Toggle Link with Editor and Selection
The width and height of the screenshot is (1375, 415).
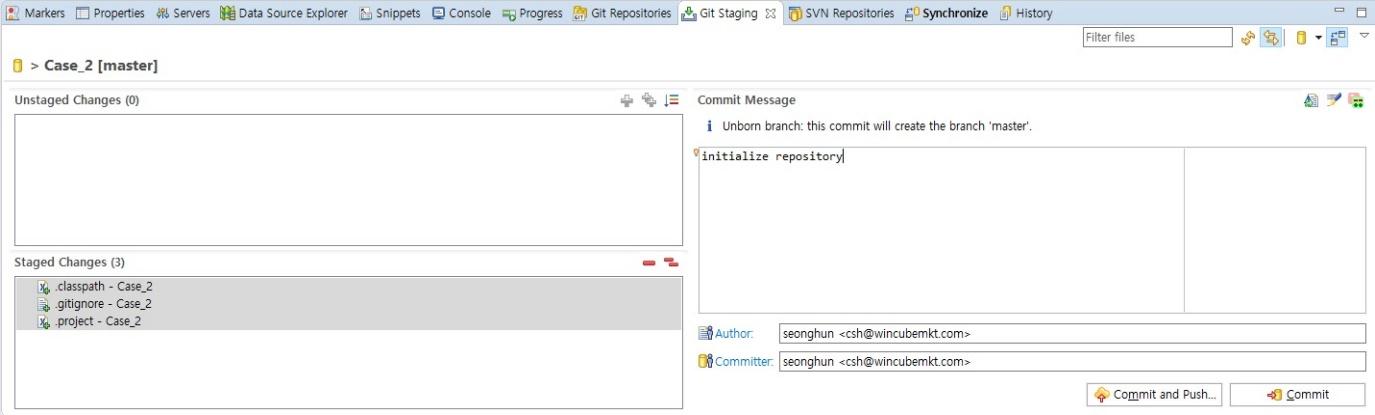coord(1272,38)
